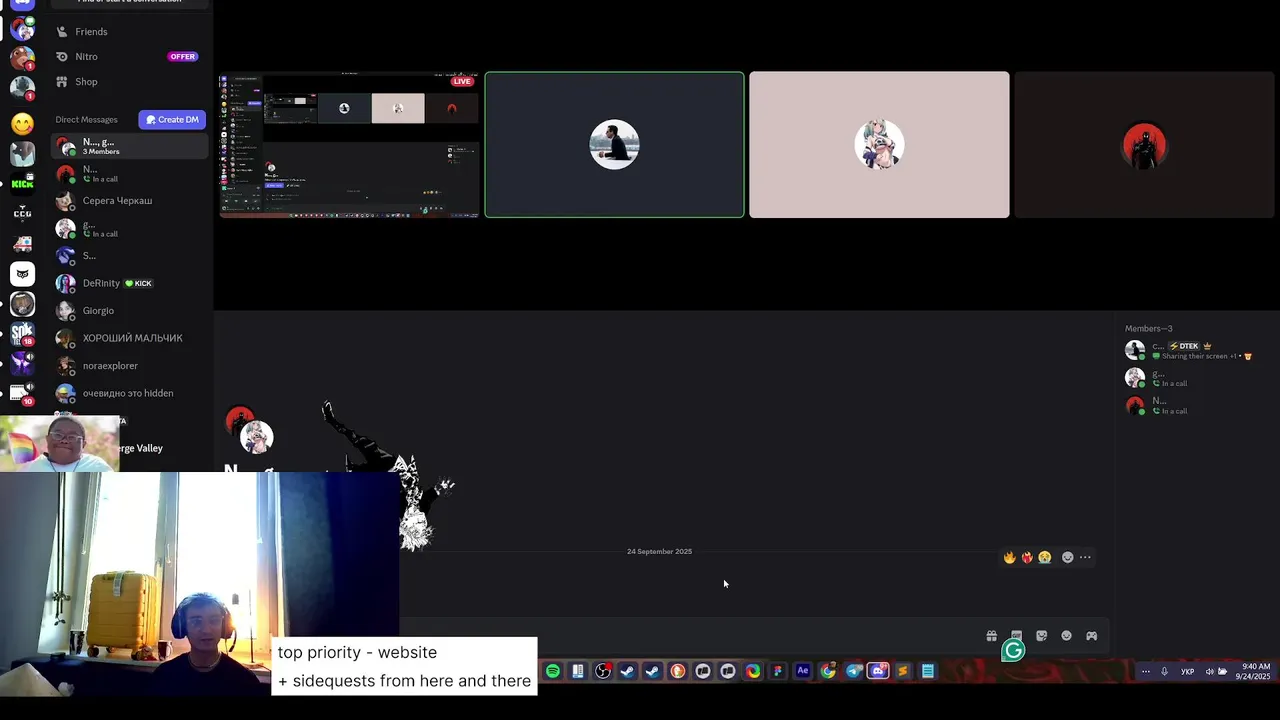
Task: Switch the УКР keyboard language
Action: coord(1188,672)
